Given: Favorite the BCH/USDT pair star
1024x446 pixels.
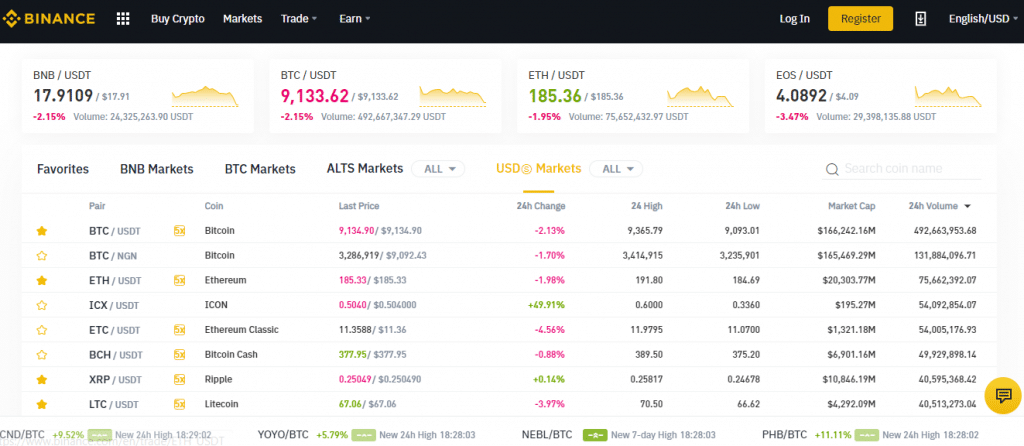Looking at the screenshot, I should [42, 355].
